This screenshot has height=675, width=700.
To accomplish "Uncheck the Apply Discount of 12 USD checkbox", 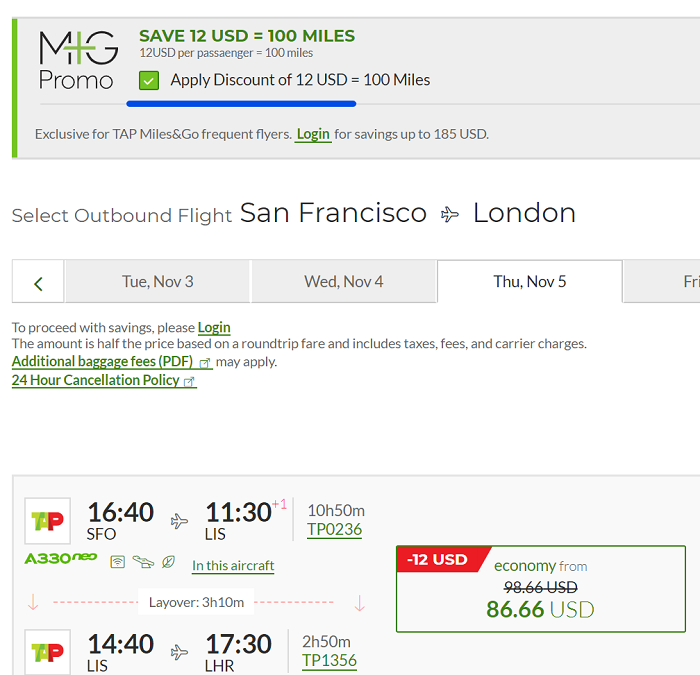I will tap(149, 81).
